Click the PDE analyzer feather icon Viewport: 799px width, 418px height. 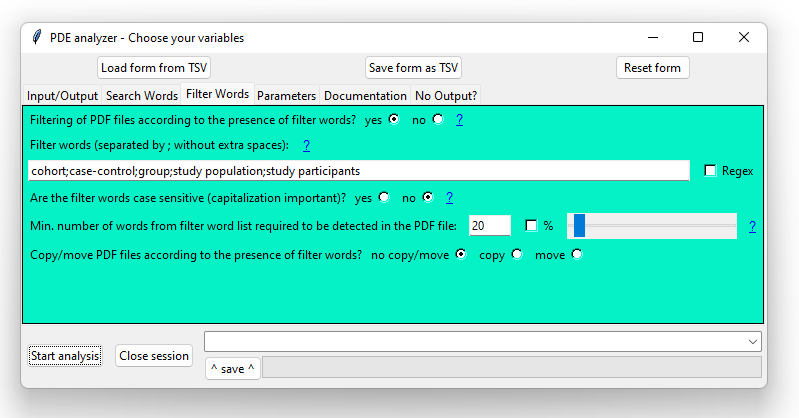point(37,37)
